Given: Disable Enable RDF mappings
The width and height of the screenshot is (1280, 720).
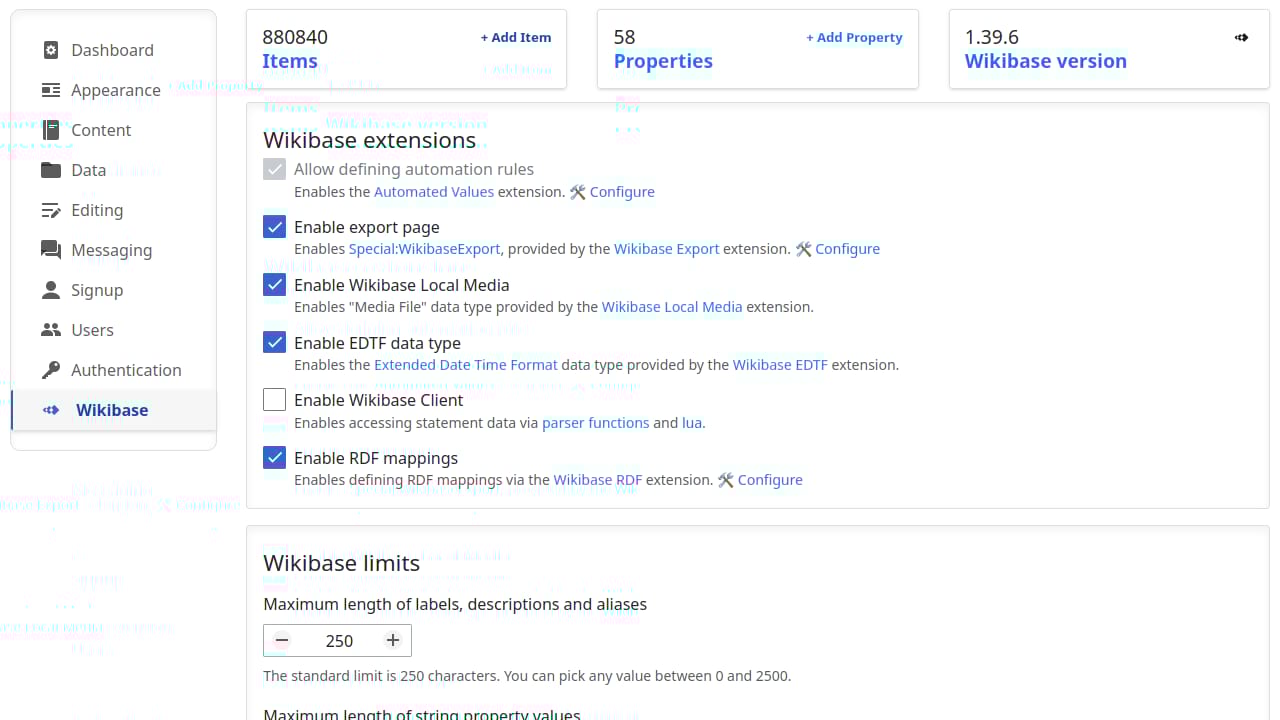Looking at the screenshot, I should click(274, 457).
